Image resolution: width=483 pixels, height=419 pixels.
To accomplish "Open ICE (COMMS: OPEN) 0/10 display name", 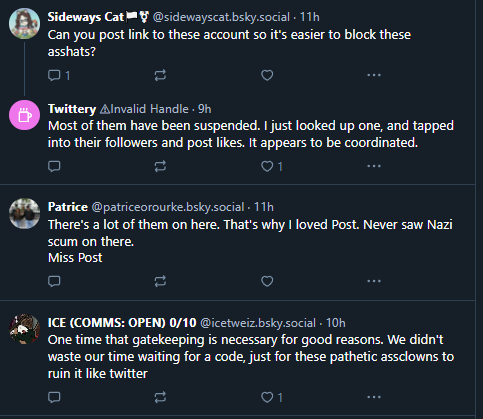I will tap(122, 323).
